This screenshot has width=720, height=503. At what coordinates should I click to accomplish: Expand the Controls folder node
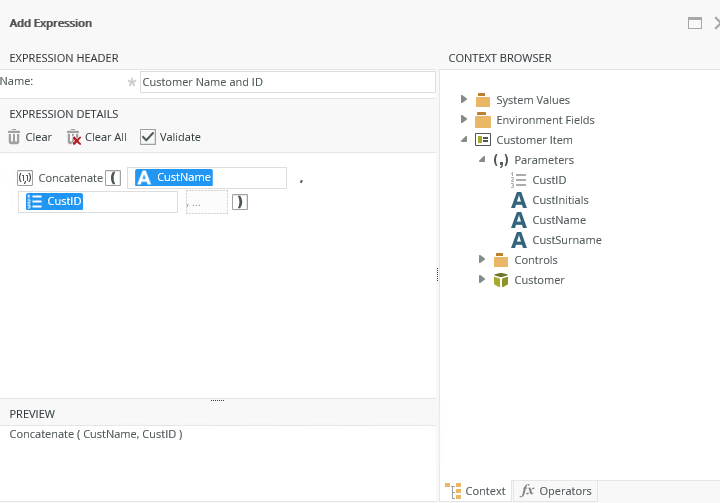pos(482,260)
